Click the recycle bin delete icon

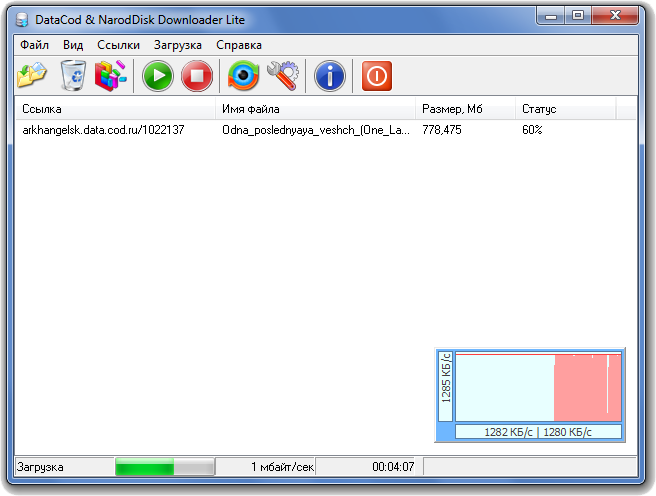73,76
